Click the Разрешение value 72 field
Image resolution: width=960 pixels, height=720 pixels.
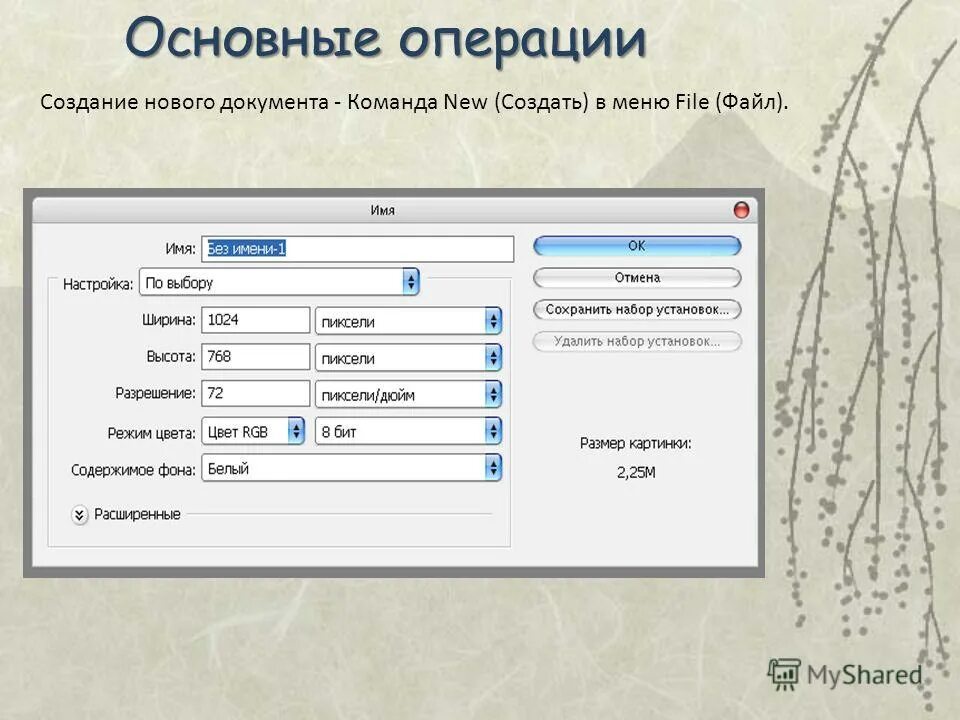tap(255, 393)
